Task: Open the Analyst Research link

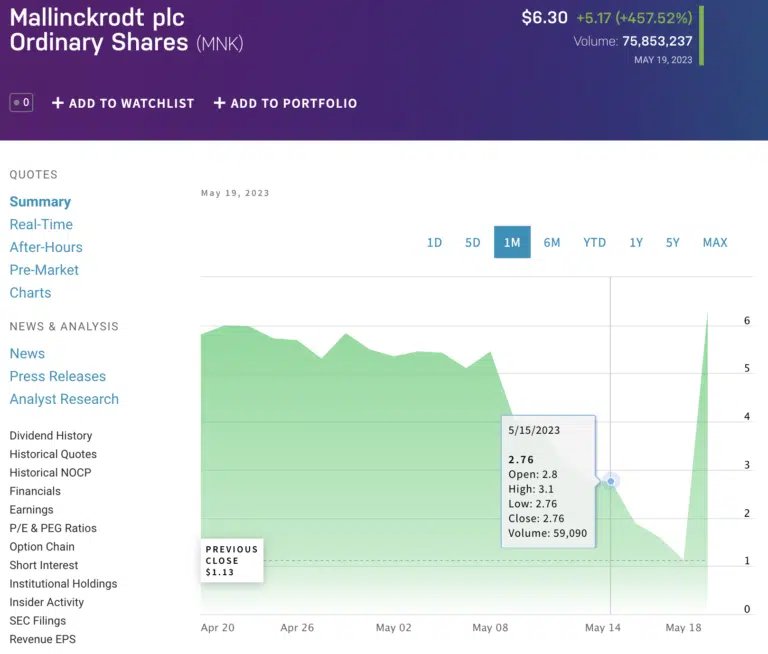Action: [64, 399]
